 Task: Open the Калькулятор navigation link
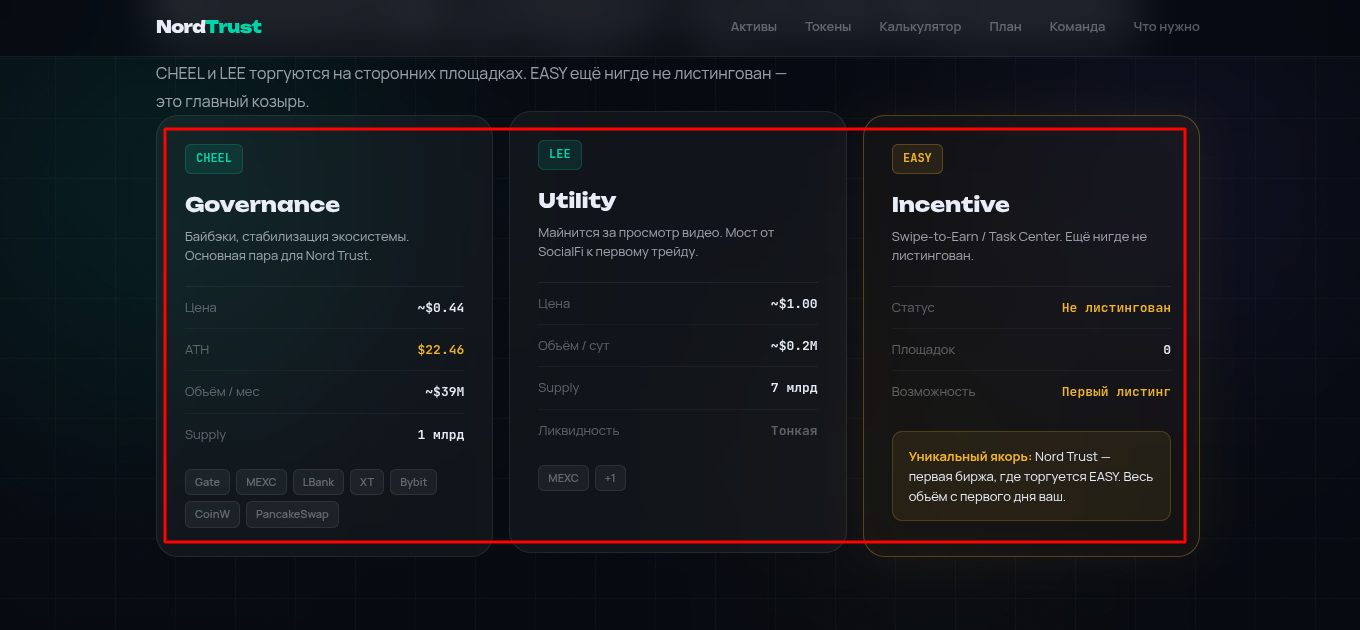click(x=920, y=27)
